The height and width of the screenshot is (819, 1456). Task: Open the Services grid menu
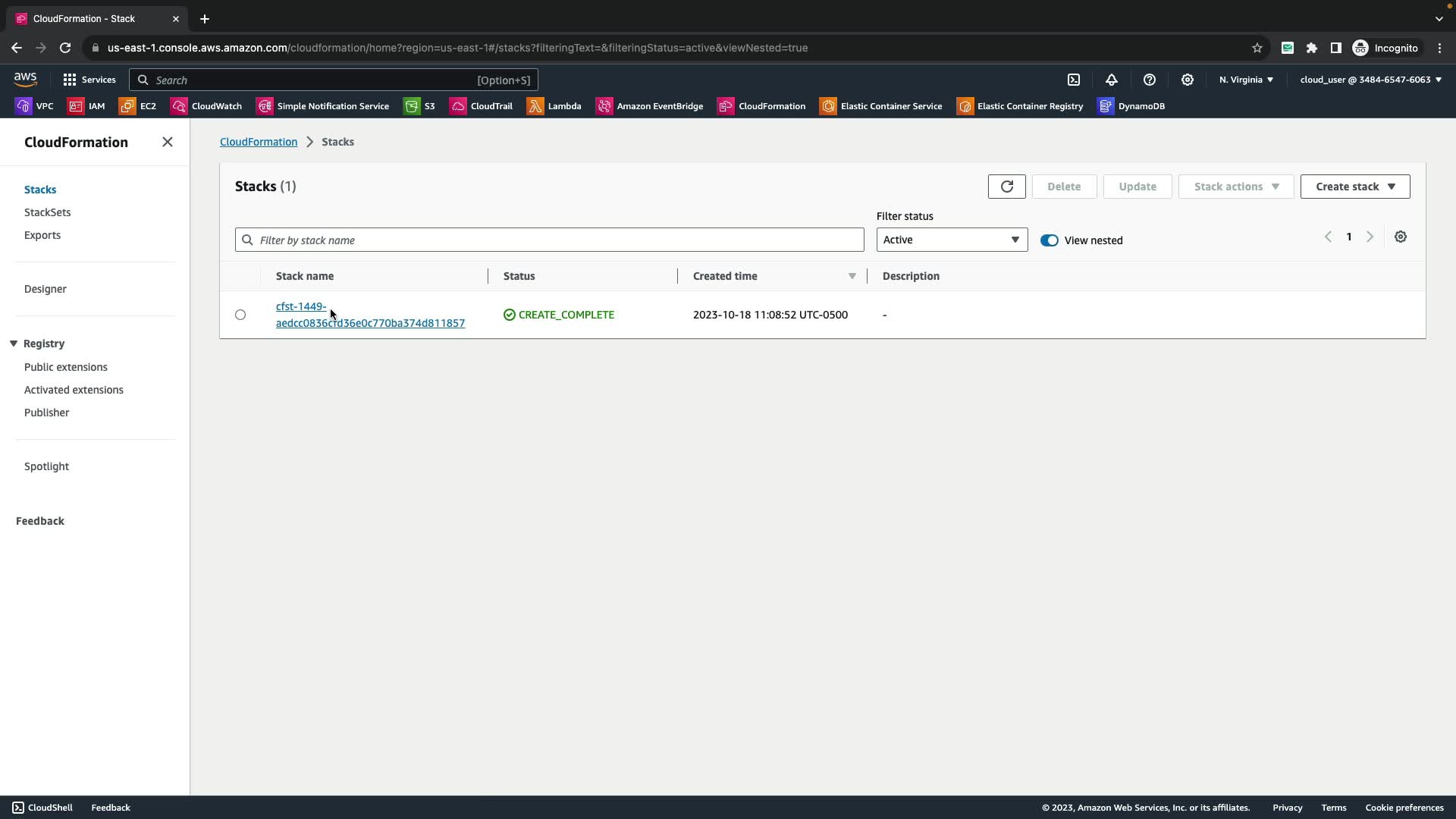(x=89, y=80)
